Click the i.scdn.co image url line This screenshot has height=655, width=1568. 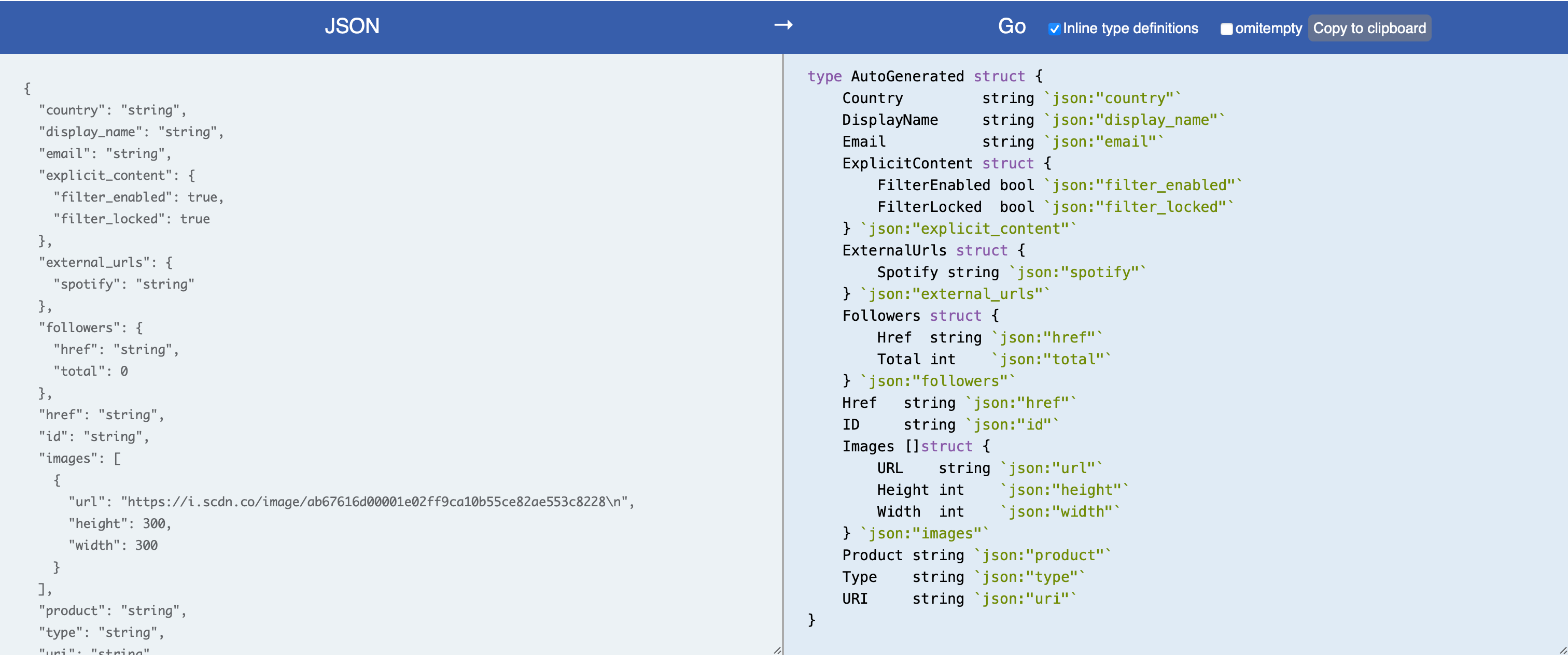coord(351,502)
